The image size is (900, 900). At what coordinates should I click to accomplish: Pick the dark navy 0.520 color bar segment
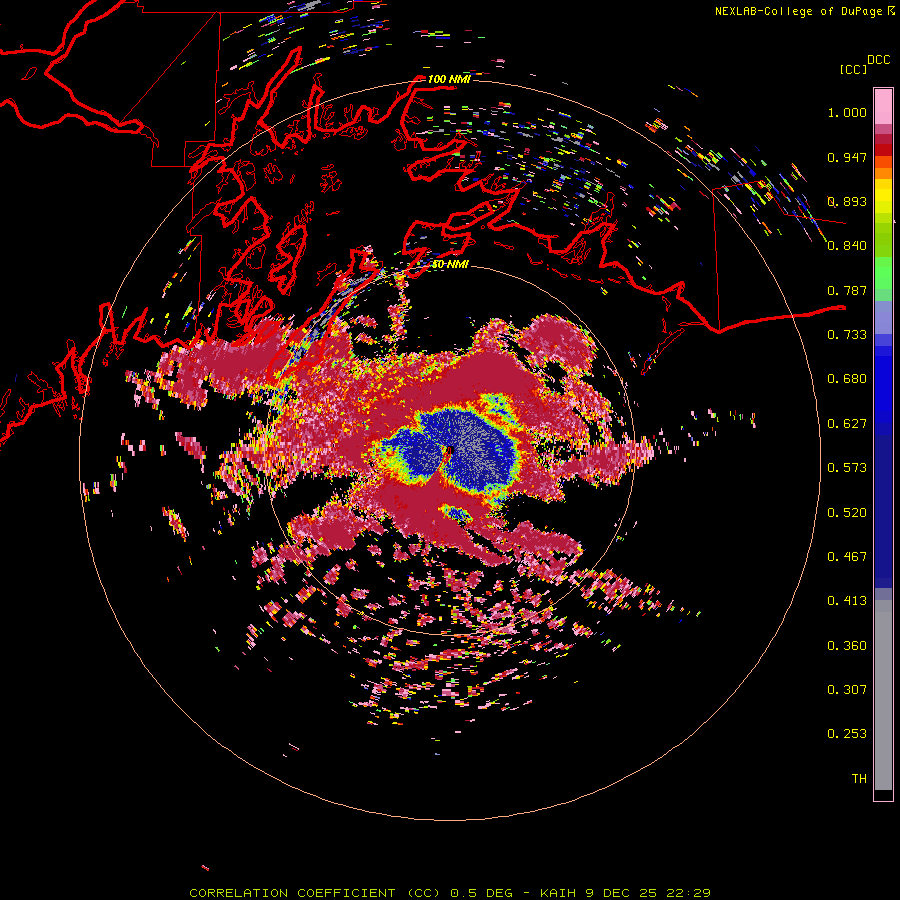coord(883,511)
